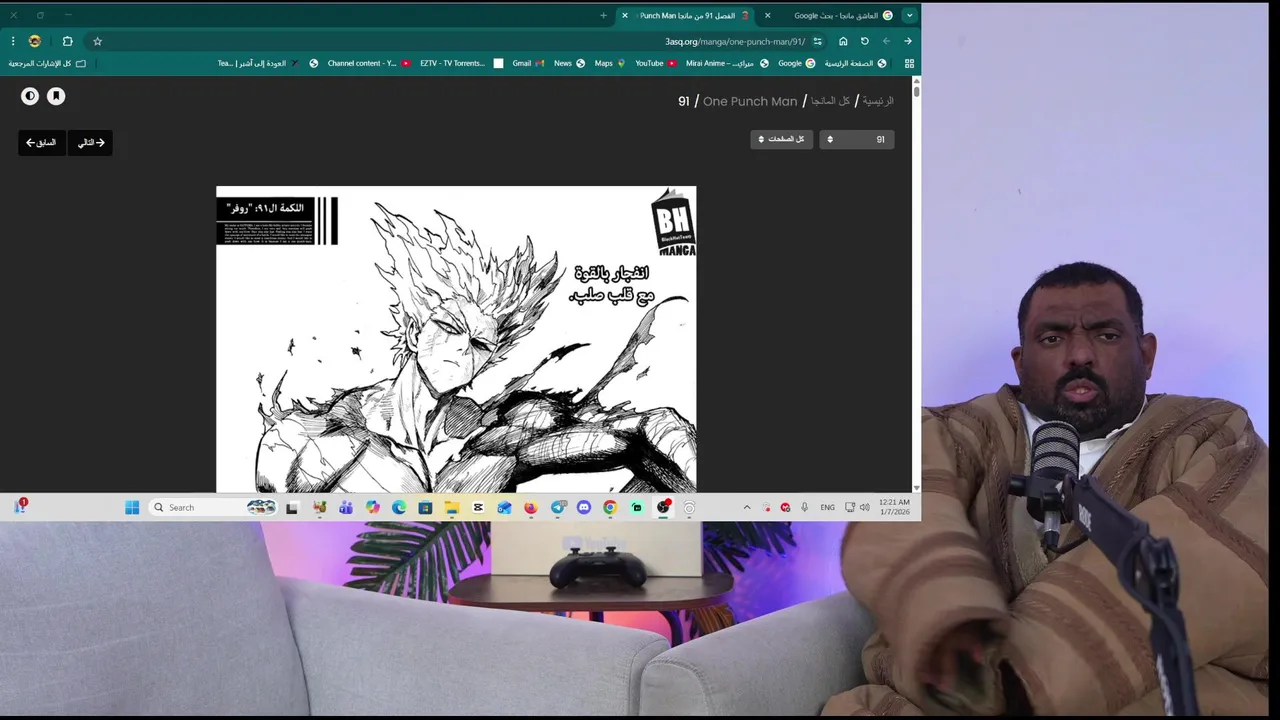Screen dimensions: 1280x720
Task: Open the Google bookmark
Action: coord(796,63)
